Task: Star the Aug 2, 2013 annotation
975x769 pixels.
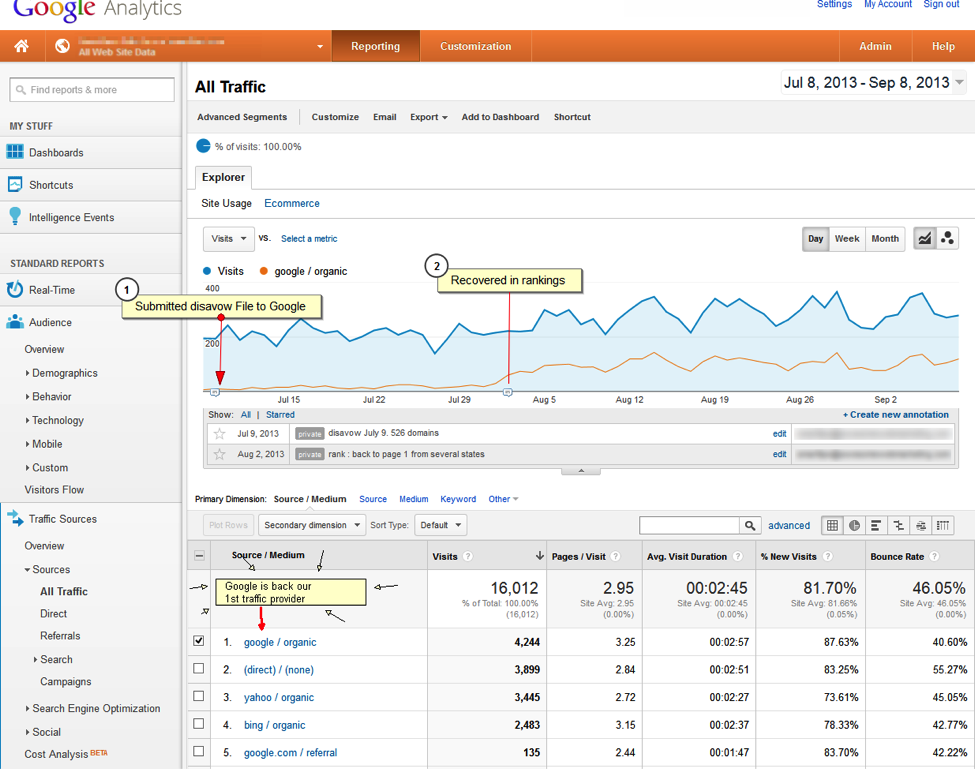Action: click(x=219, y=454)
